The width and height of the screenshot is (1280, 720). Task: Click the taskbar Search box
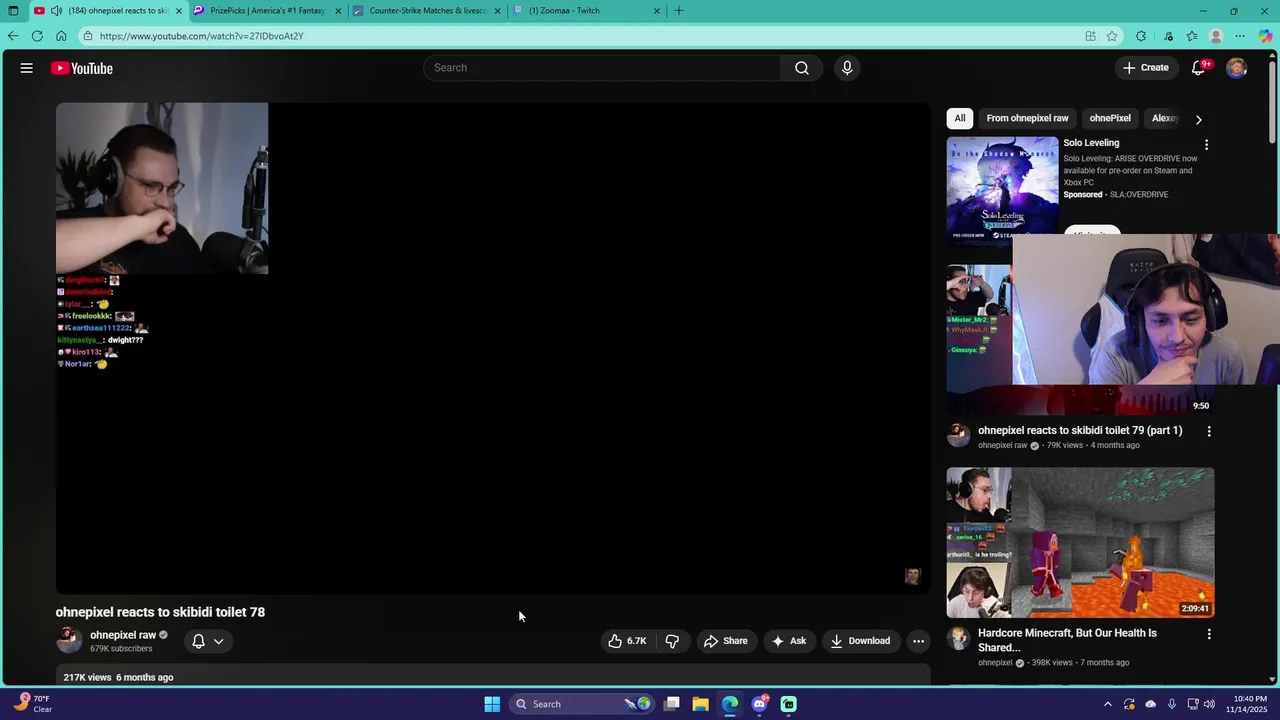(583, 704)
